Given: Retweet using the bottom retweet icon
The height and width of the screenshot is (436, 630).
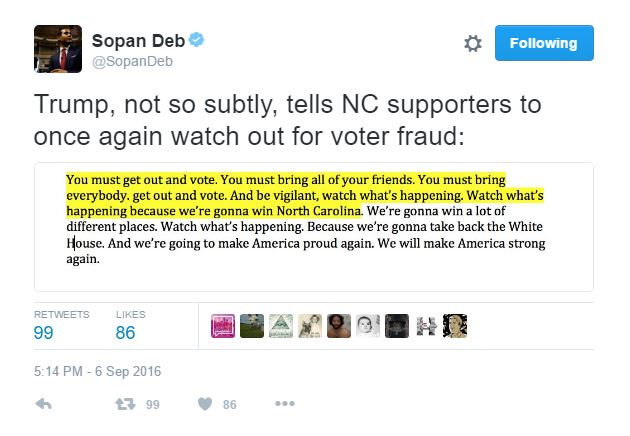Looking at the screenshot, I should pos(126,404).
